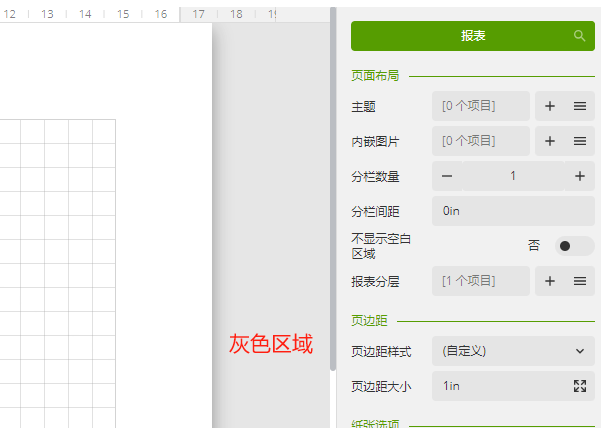Add a new 内嵌图片 item
Viewport: 601px width, 428px height.
tap(550, 141)
